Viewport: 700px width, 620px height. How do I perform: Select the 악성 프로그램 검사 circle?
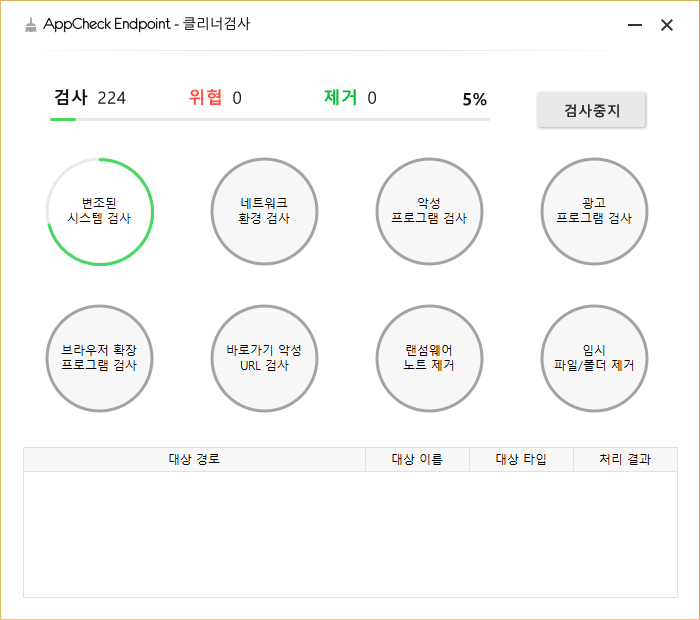coord(429,212)
